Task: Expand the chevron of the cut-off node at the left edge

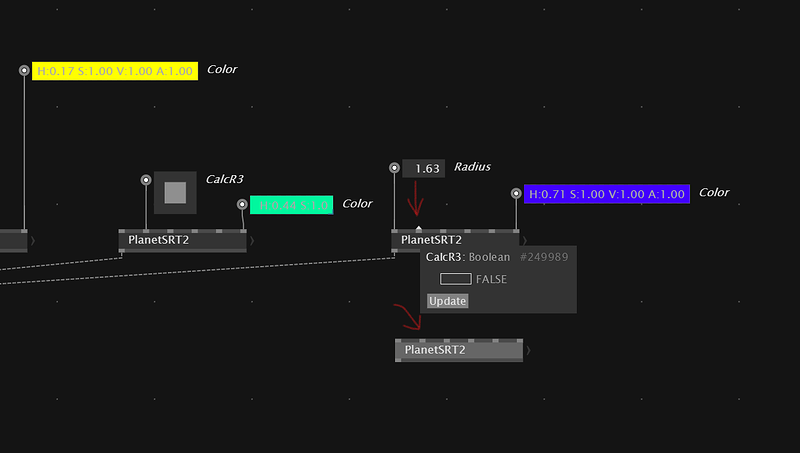Action: tap(33, 241)
